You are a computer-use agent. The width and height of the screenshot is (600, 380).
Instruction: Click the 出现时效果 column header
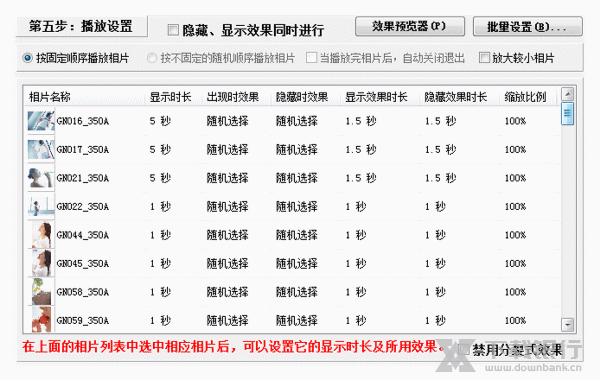233,97
